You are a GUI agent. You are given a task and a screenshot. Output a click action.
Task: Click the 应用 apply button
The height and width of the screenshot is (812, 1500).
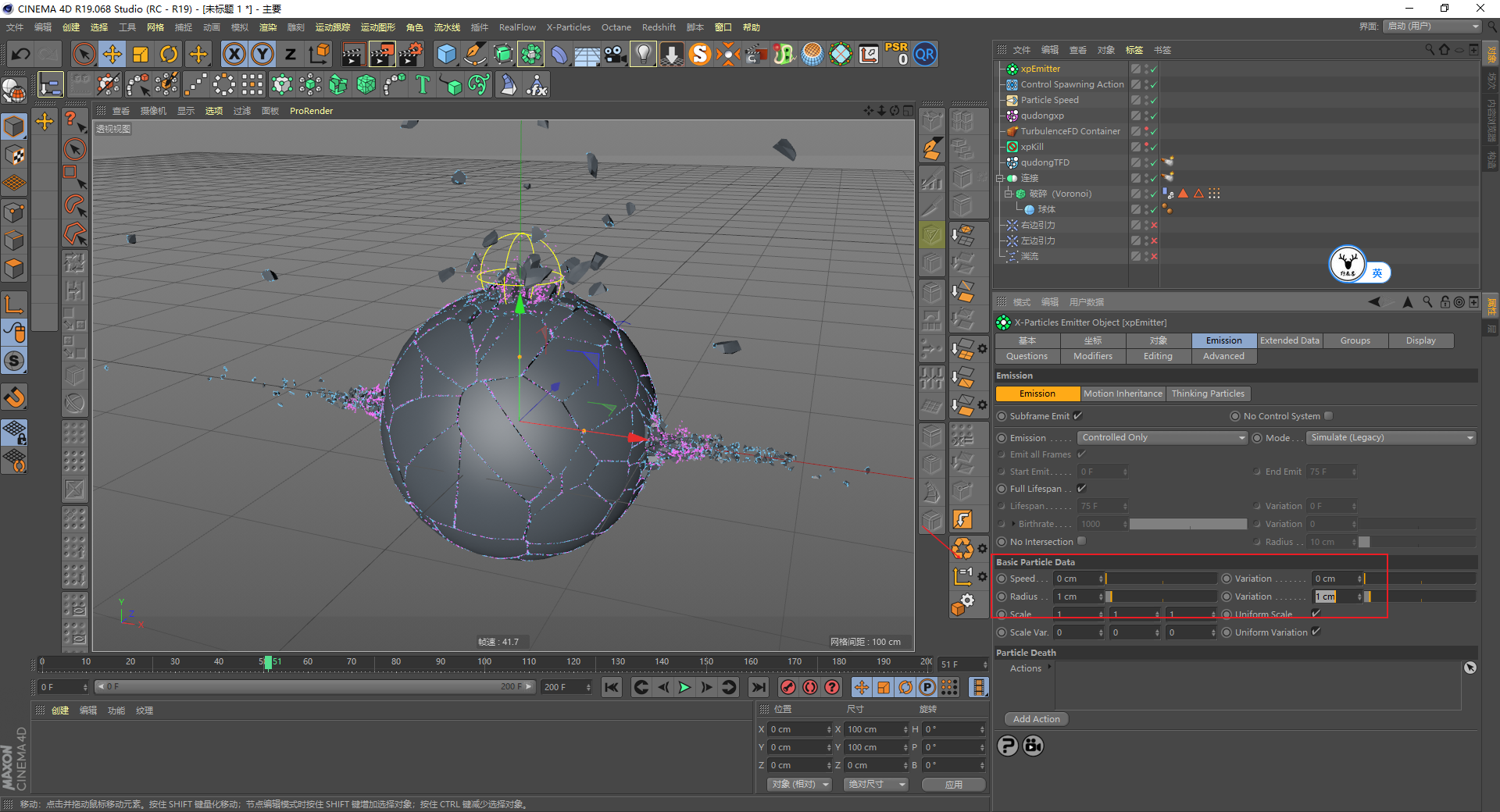954,784
